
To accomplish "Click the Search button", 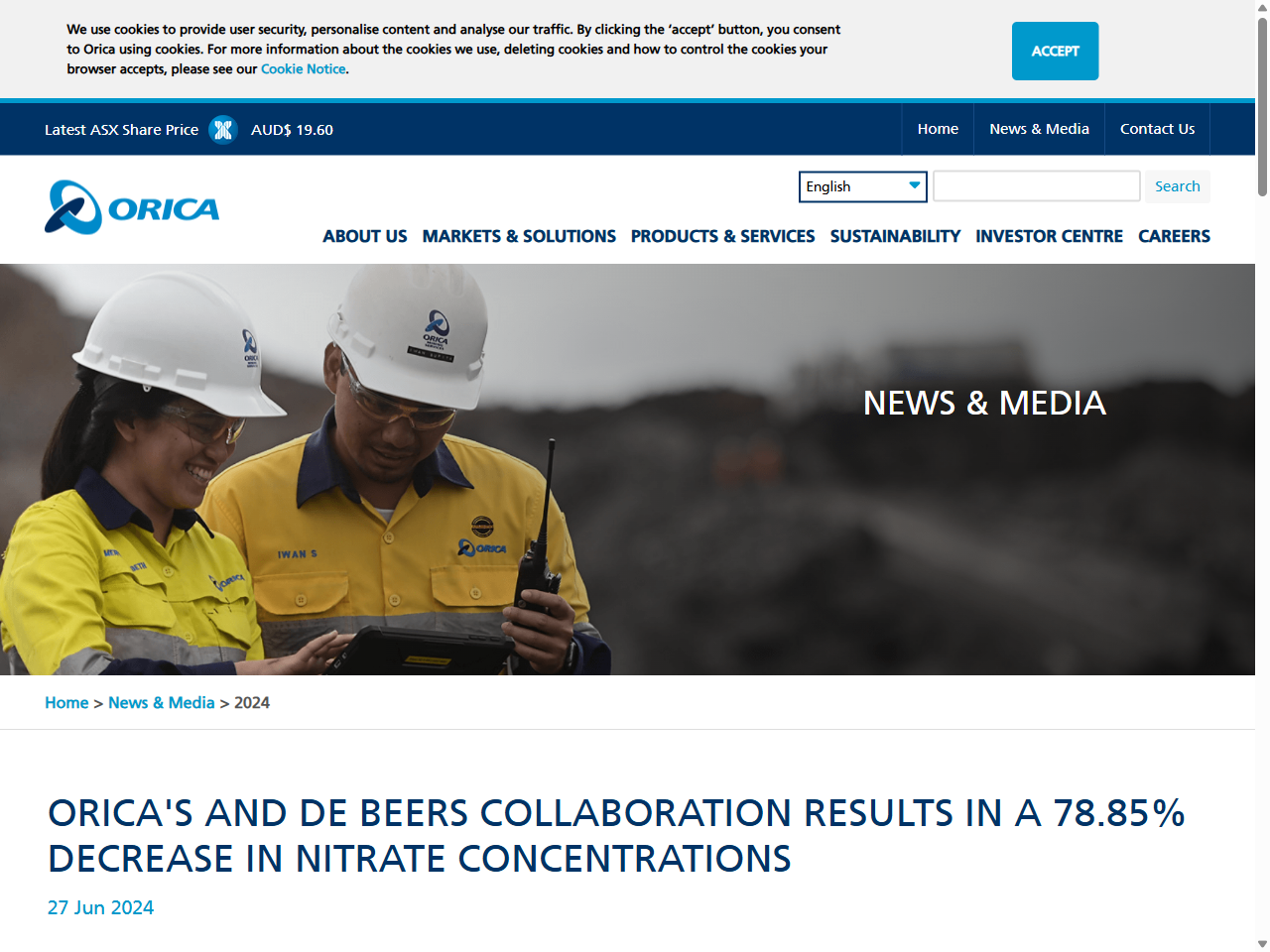I will point(1178,186).
